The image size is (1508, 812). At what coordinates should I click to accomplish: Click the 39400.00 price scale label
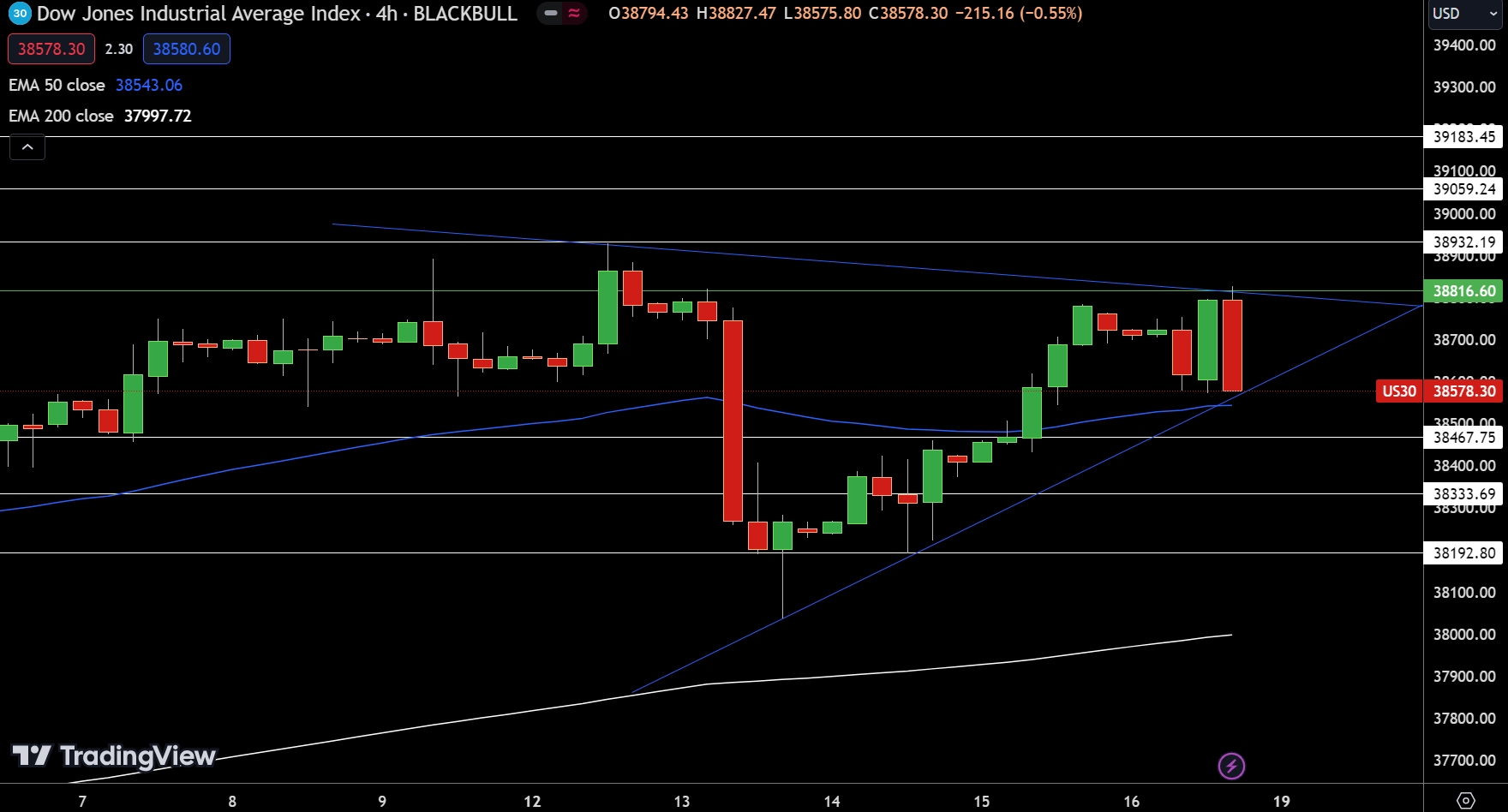[x=1464, y=45]
